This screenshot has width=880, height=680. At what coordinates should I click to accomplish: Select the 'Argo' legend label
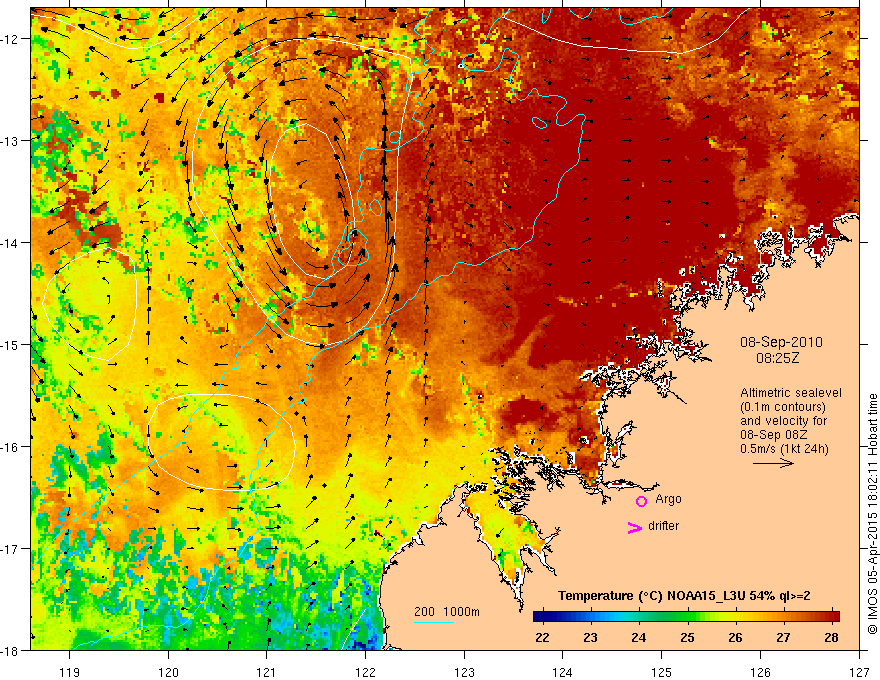click(x=668, y=499)
